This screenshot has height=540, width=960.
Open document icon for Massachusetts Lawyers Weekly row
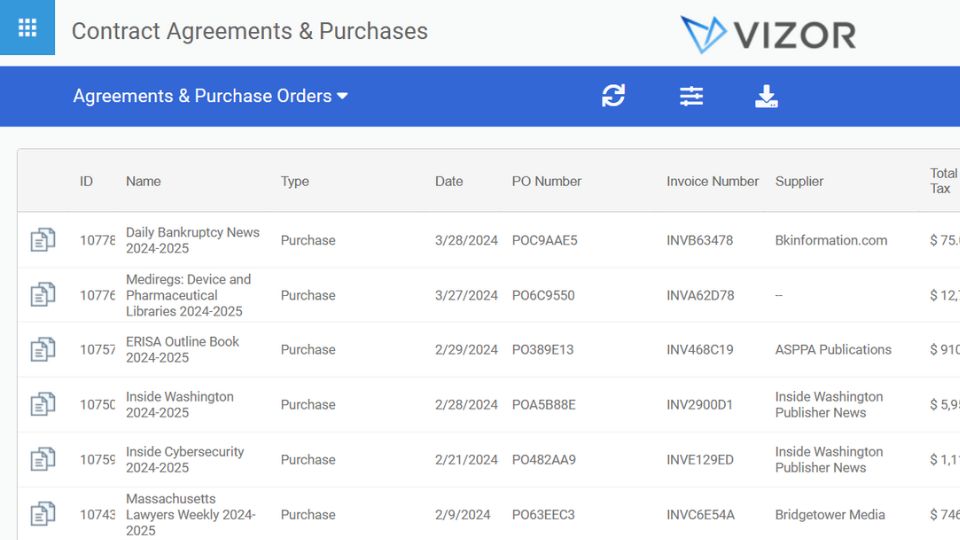point(43,514)
